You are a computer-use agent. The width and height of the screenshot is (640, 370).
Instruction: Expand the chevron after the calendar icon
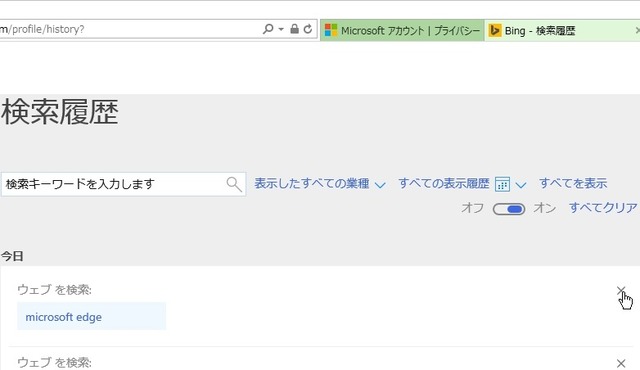click(520, 185)
